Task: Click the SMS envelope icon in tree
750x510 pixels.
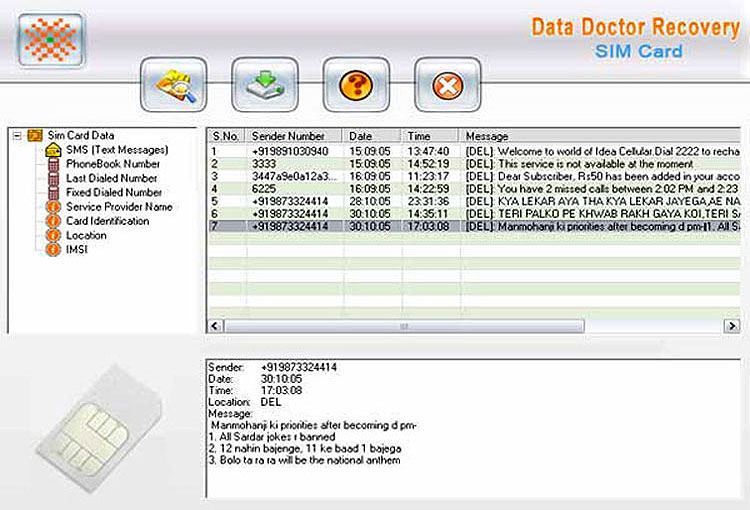Action: coord(53,150)
